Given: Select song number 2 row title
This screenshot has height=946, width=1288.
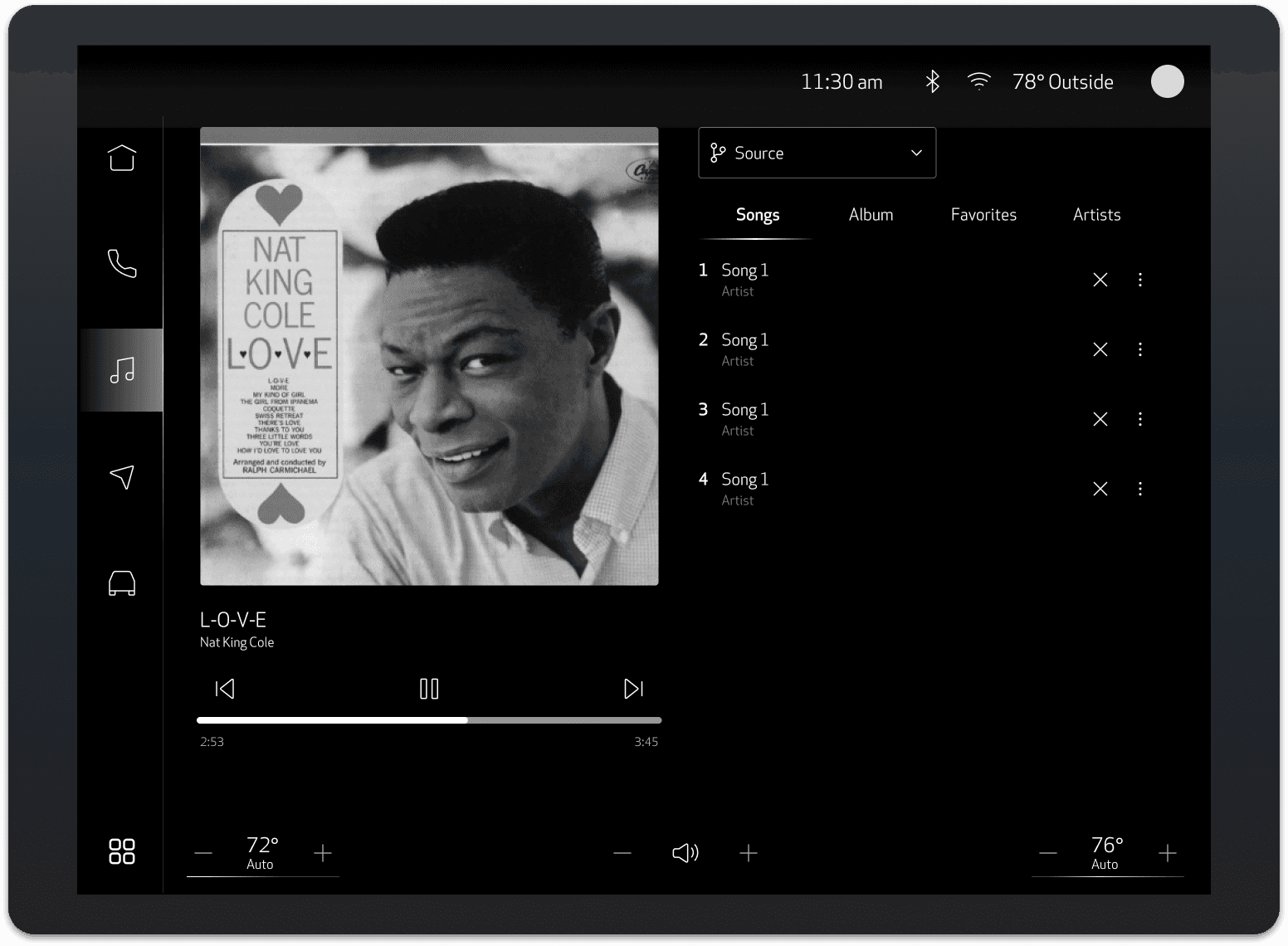Looking at the screenshot, I should click(744, 340).
